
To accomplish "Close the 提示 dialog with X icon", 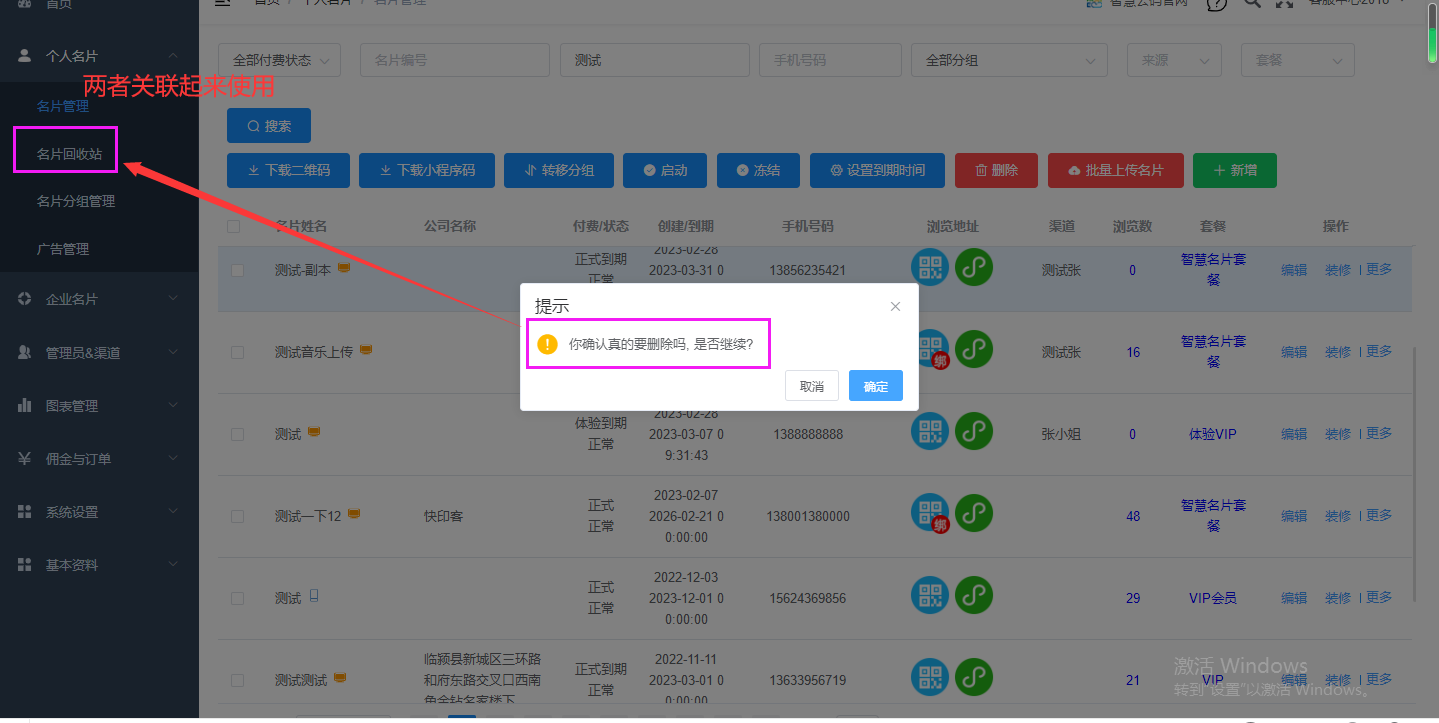I will tap(895, 307).
